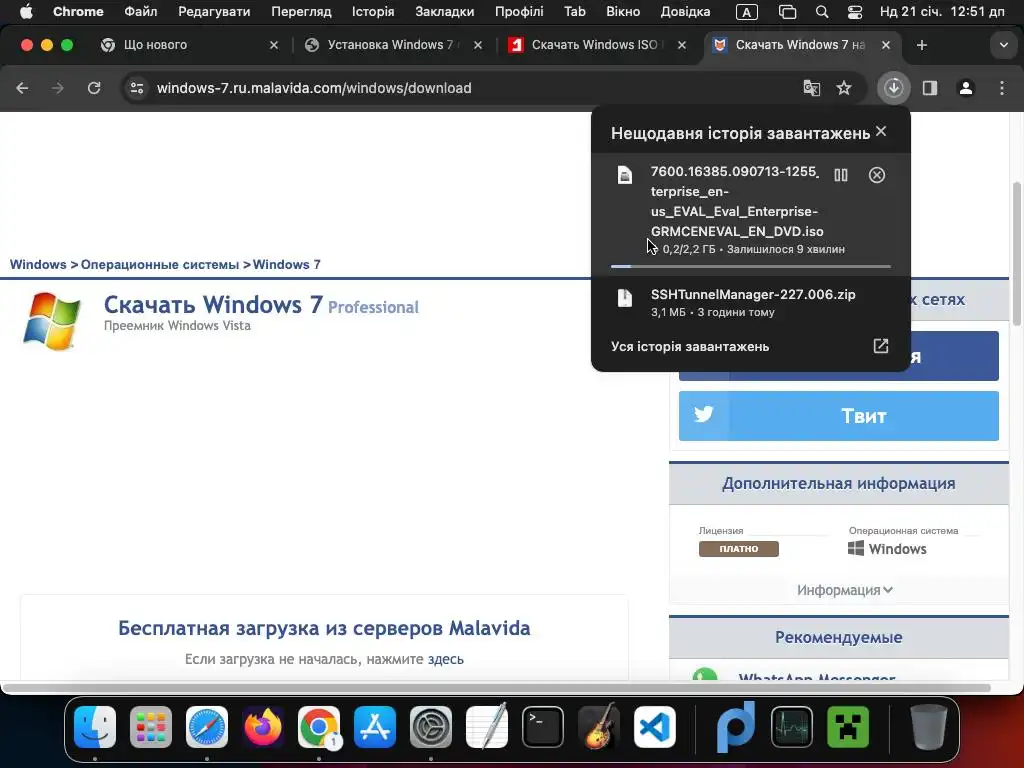Click the Windows ISO file name entry
The width and height of the screenshot is (1024, 768).
736,201
